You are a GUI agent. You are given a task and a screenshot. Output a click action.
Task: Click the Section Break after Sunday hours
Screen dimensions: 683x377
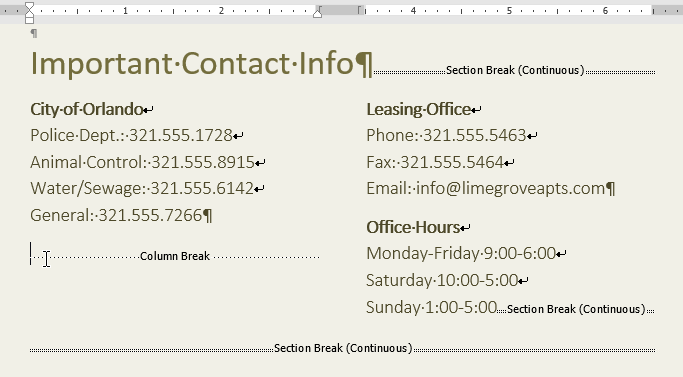pos(575,309)
